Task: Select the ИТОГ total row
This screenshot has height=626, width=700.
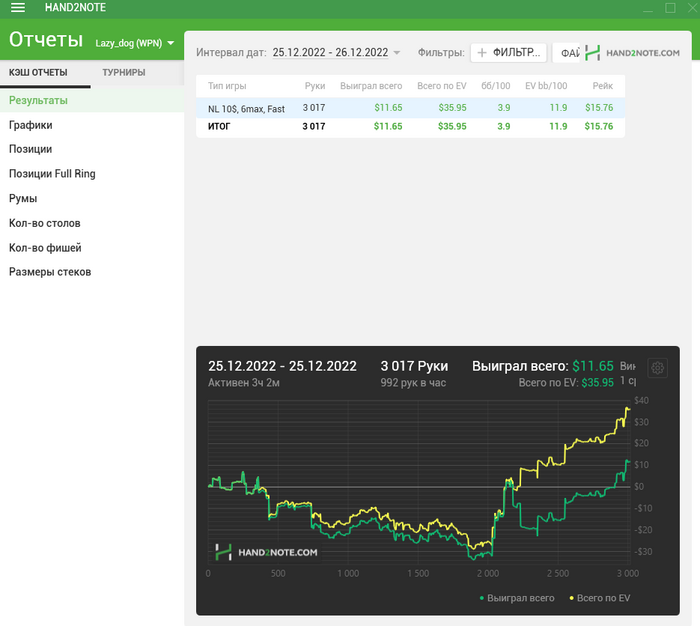Action: [x=410, y=126]
